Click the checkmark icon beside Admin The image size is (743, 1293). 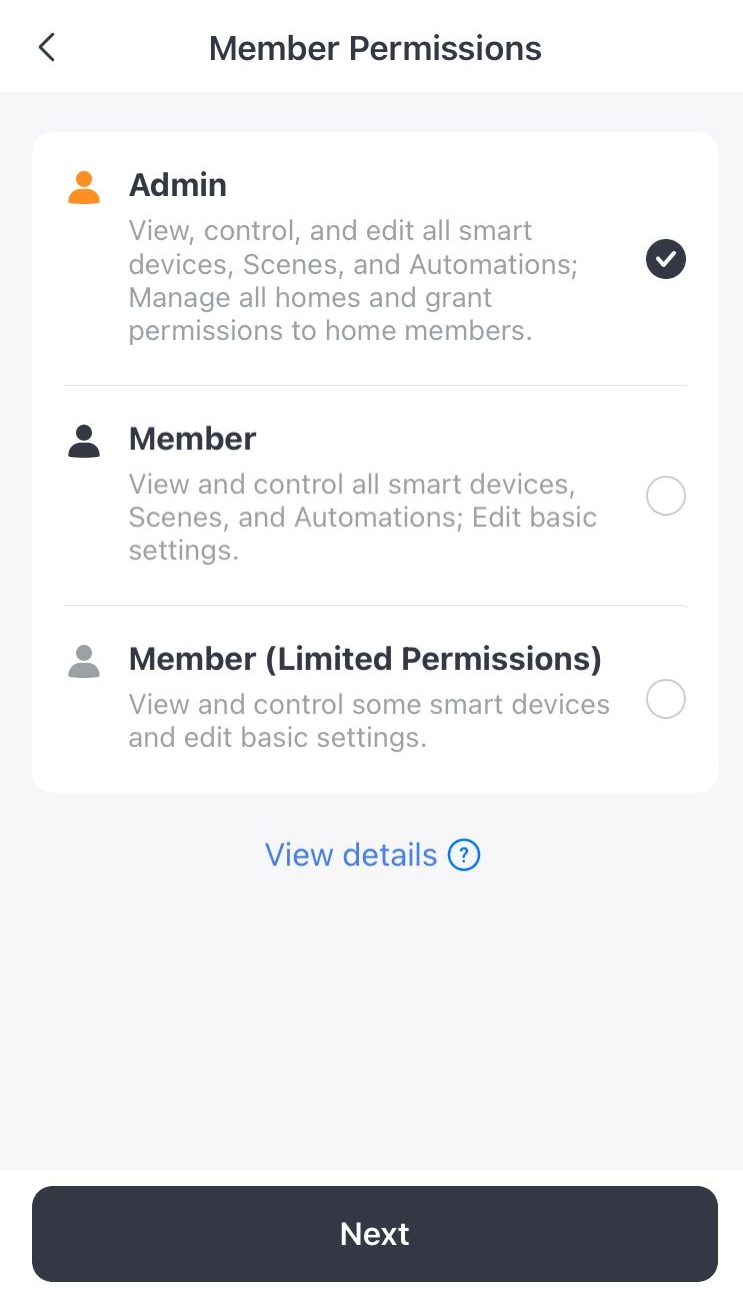(666, 259)
